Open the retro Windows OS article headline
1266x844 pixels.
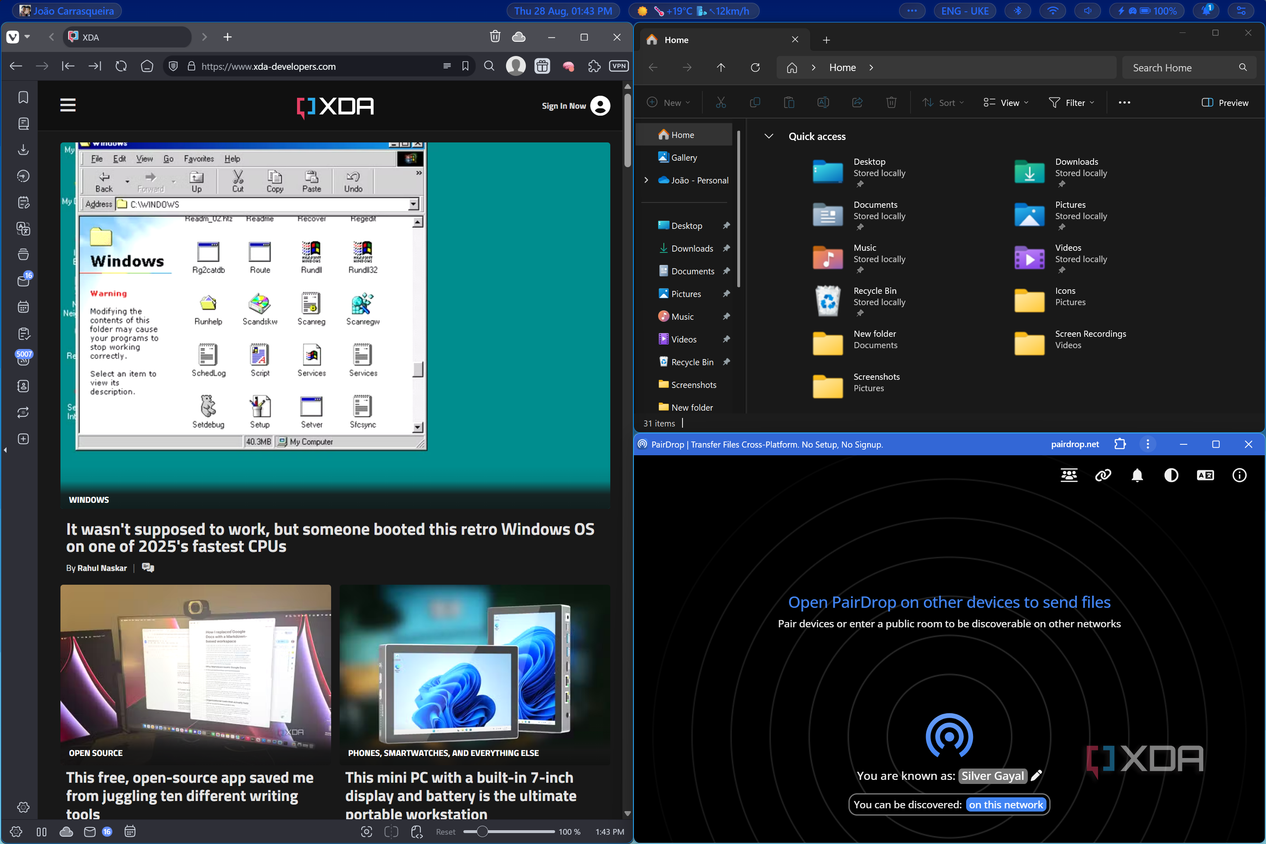330,537
